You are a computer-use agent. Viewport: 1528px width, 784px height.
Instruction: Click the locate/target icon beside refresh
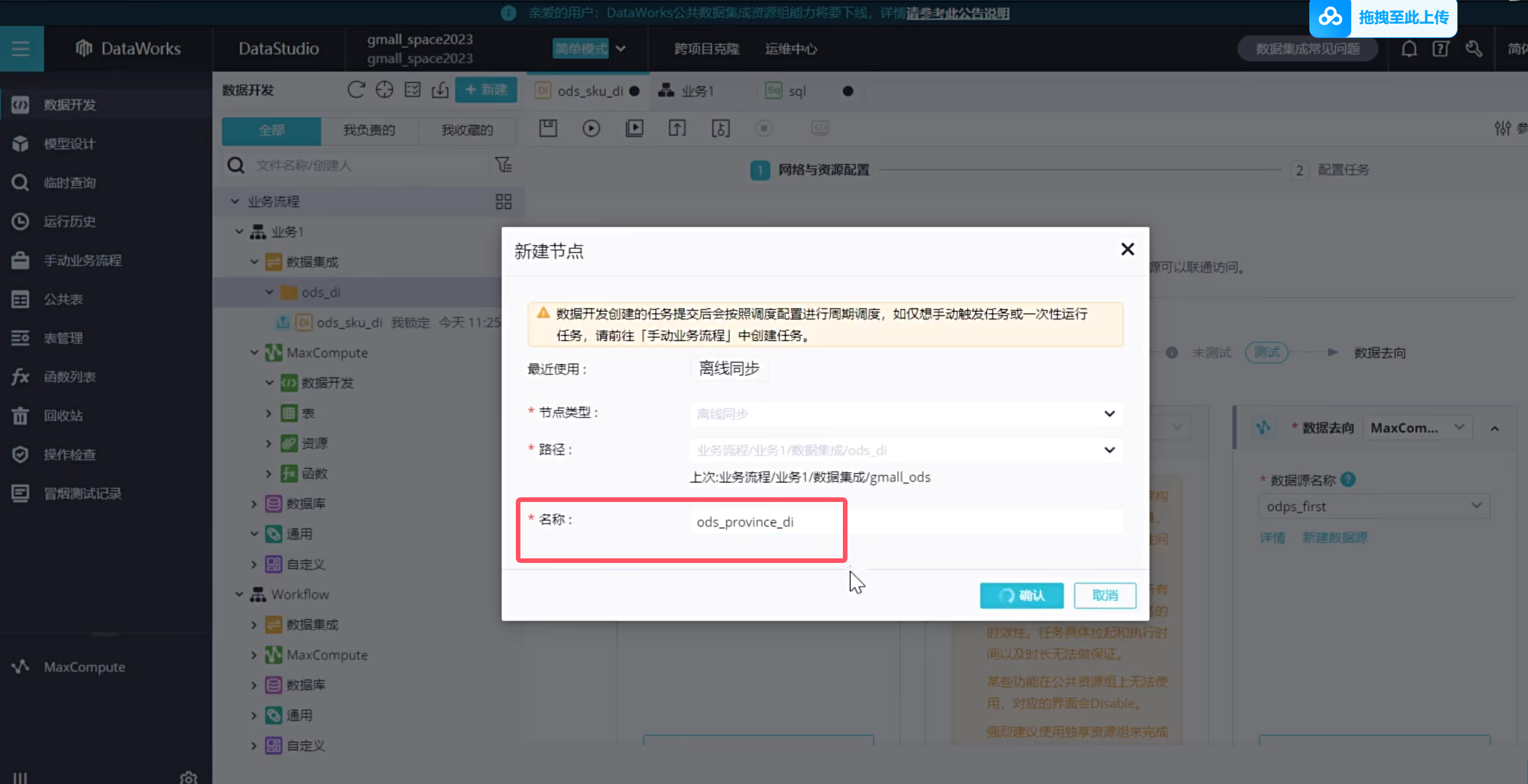(385, 90)
